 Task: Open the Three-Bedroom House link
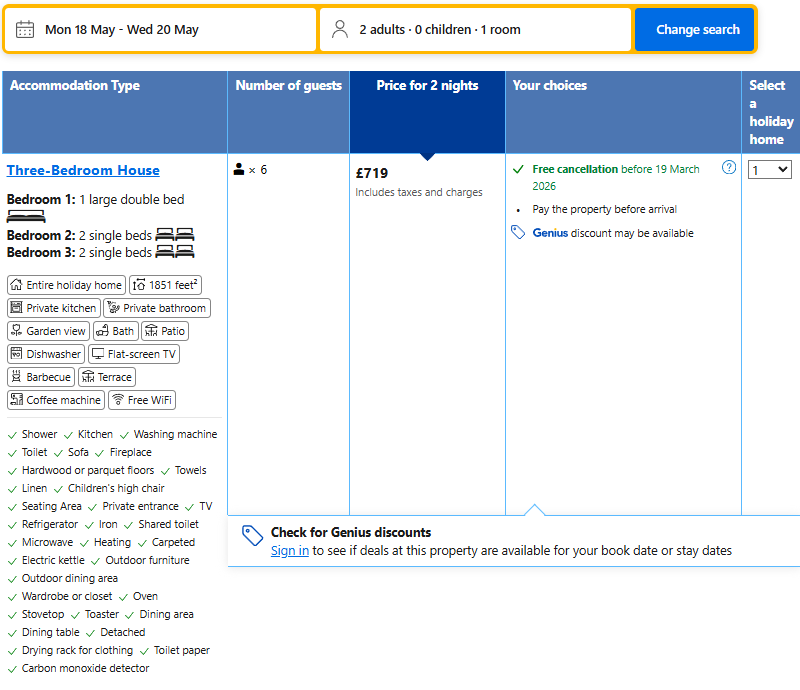[83, 170]
